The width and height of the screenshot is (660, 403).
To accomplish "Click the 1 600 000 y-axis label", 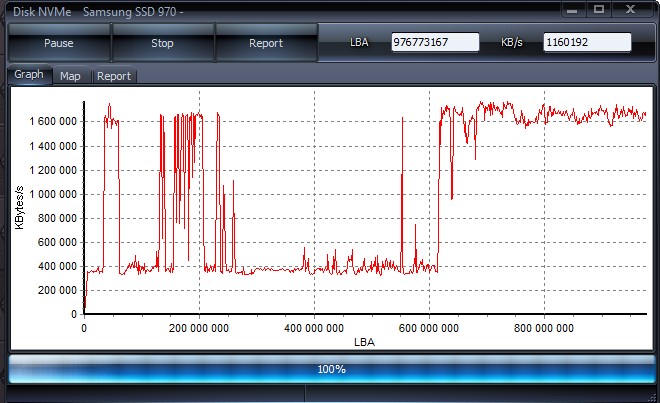I will click(x=53, y=122).
